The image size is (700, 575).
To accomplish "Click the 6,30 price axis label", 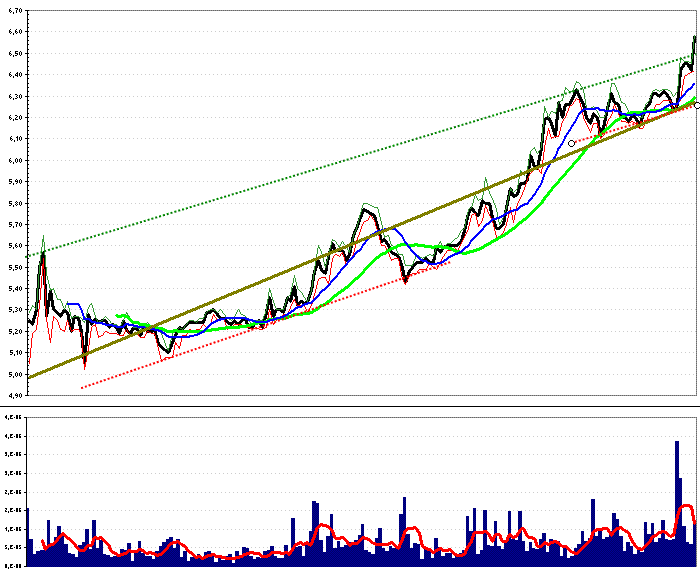I will (15, 96).
